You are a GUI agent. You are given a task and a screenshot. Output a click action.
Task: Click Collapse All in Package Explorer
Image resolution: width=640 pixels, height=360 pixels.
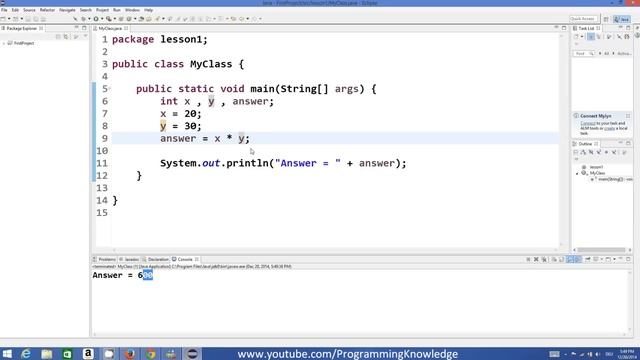(x=58, y=37)
